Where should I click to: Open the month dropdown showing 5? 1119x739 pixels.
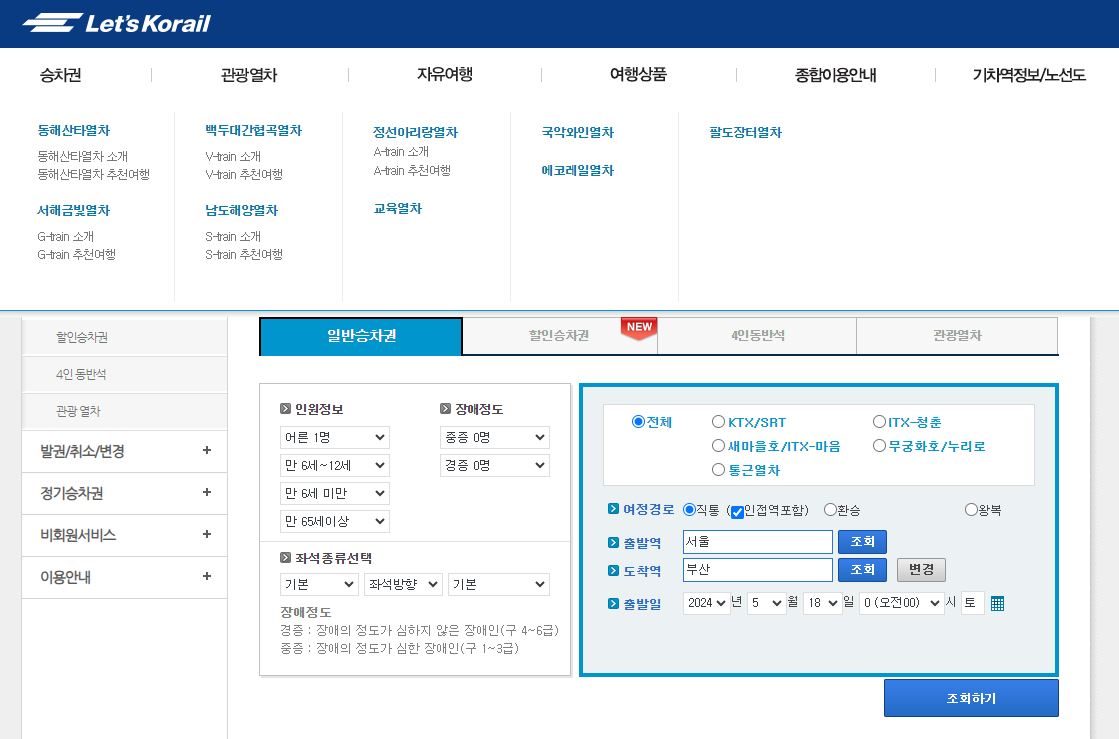(766, 603)
